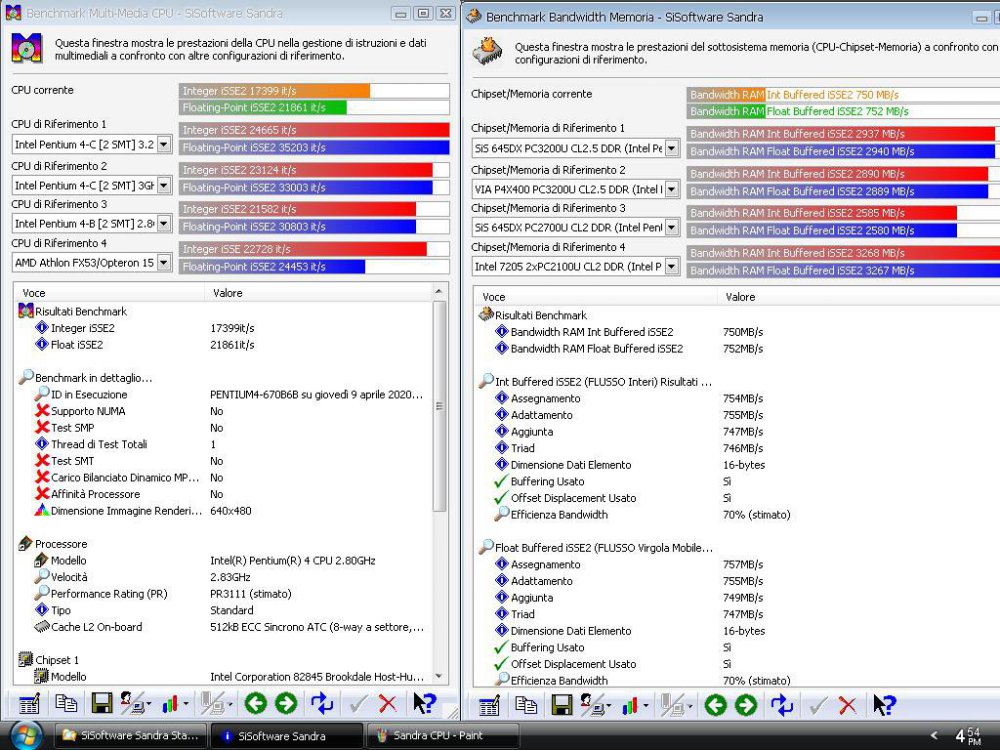Select the SiSoftware Sandra taskbar button with info icon
The height and width of the screenshot is (750, 1000).
(x=286, y=736)
